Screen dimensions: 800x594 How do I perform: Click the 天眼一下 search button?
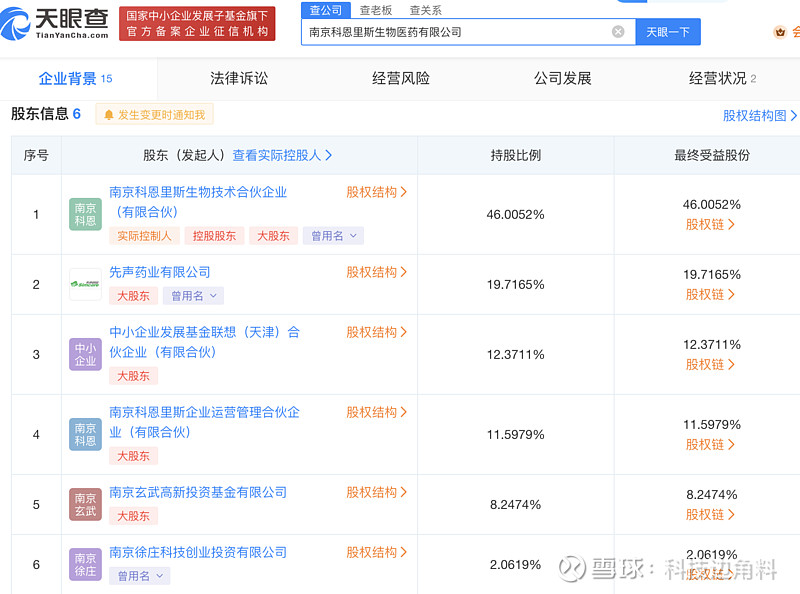coord(668,32)
